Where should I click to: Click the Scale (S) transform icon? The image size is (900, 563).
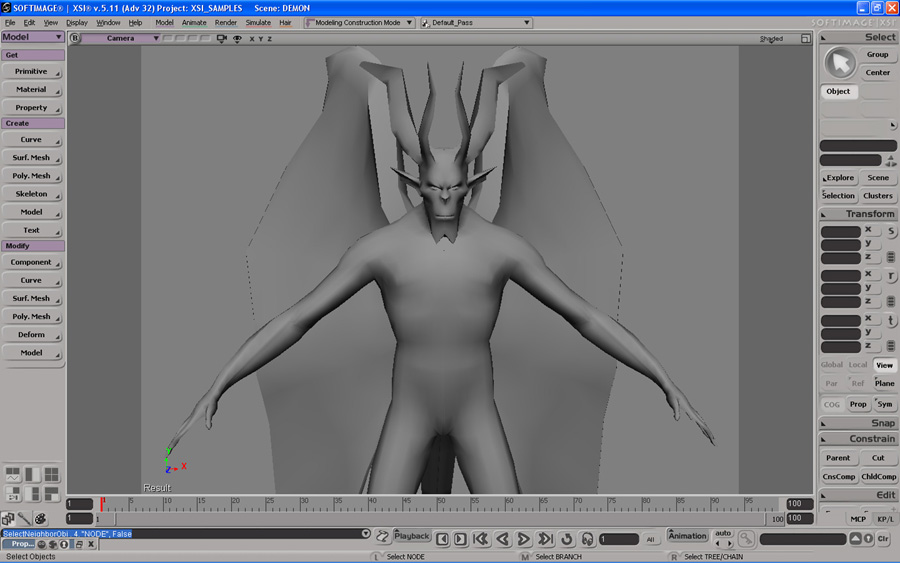tap(891, 231)
